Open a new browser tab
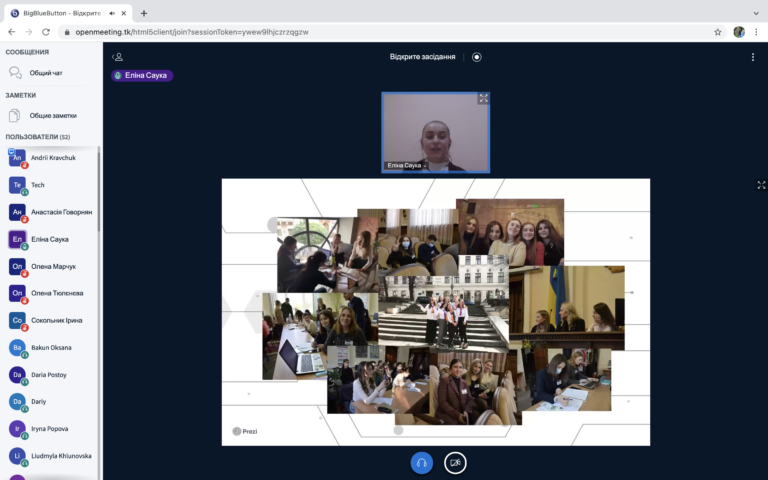This screenshot has width=768, height=480. point(144,13)
